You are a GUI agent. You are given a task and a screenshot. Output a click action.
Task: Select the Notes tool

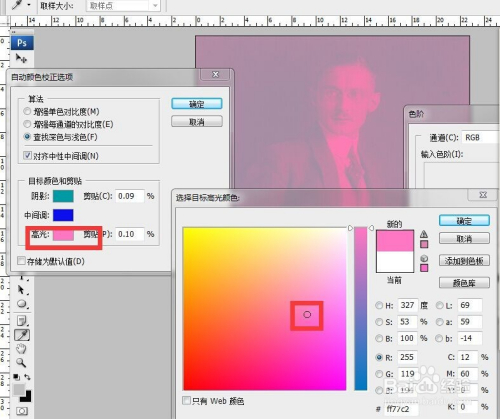click(22, 321)
